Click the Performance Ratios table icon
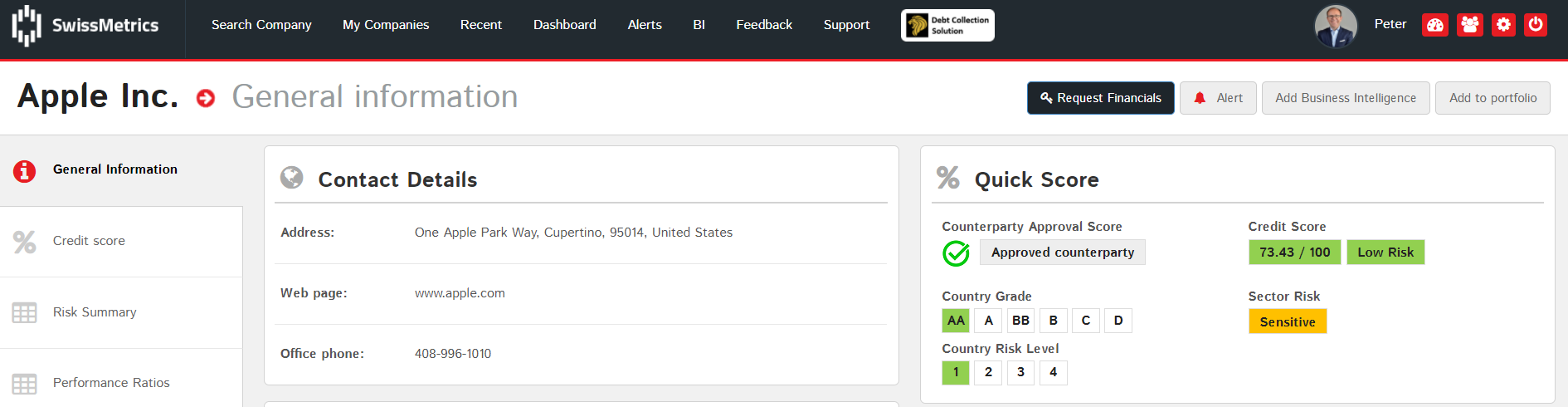 coord(24,384)
